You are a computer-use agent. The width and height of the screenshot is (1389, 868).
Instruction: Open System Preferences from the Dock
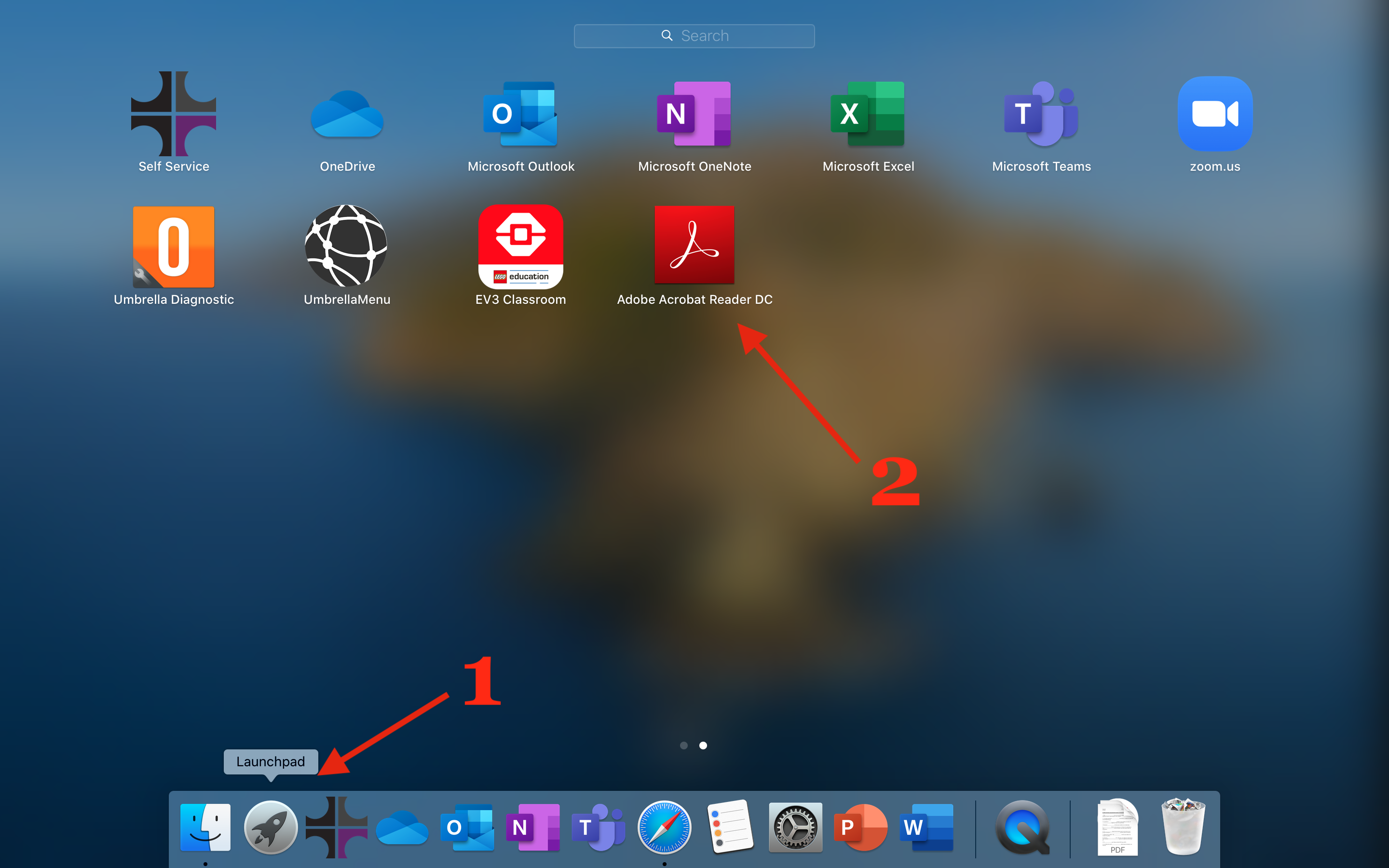pos(795,827)
